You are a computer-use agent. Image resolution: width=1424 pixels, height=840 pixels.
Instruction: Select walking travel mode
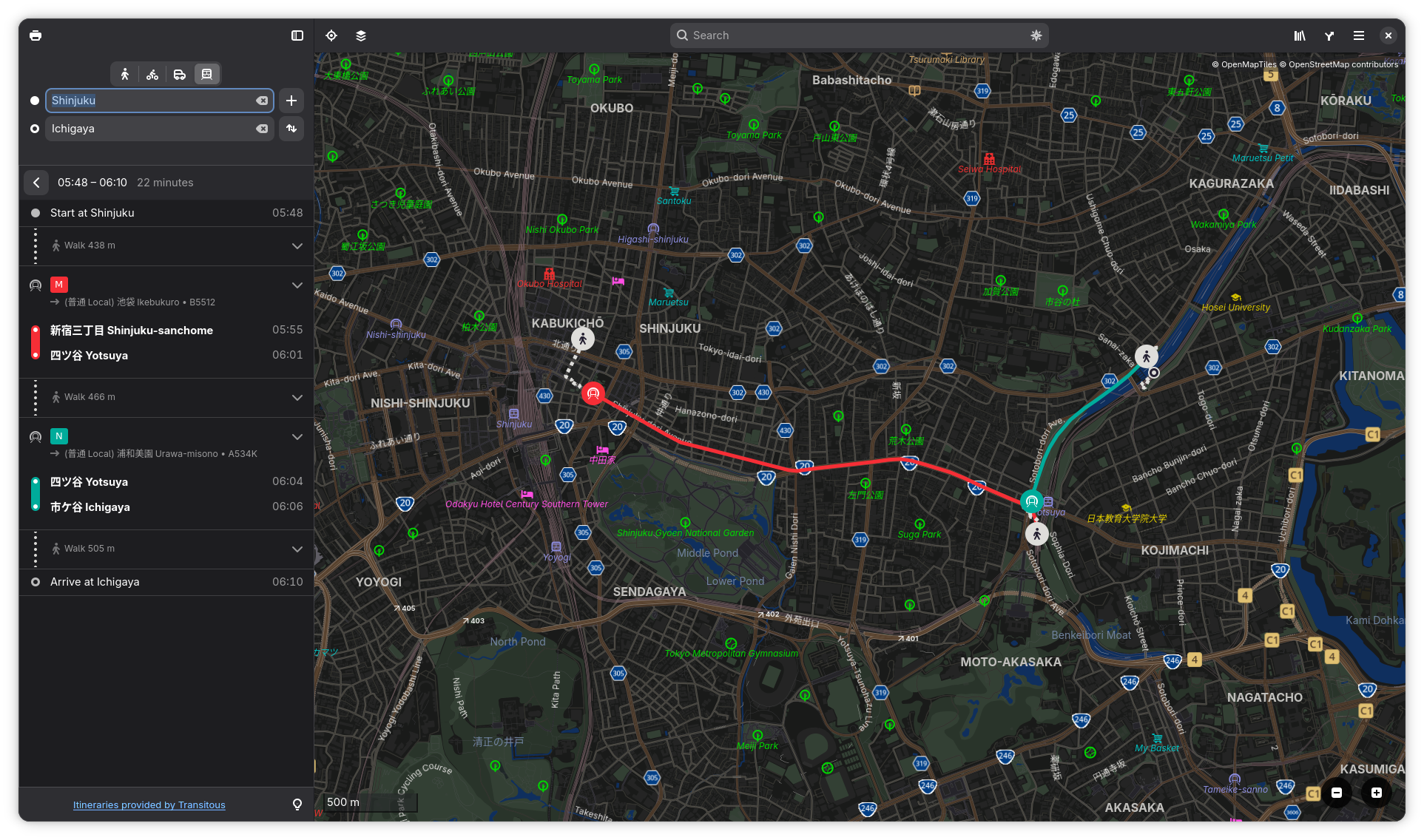coord(125,74)
